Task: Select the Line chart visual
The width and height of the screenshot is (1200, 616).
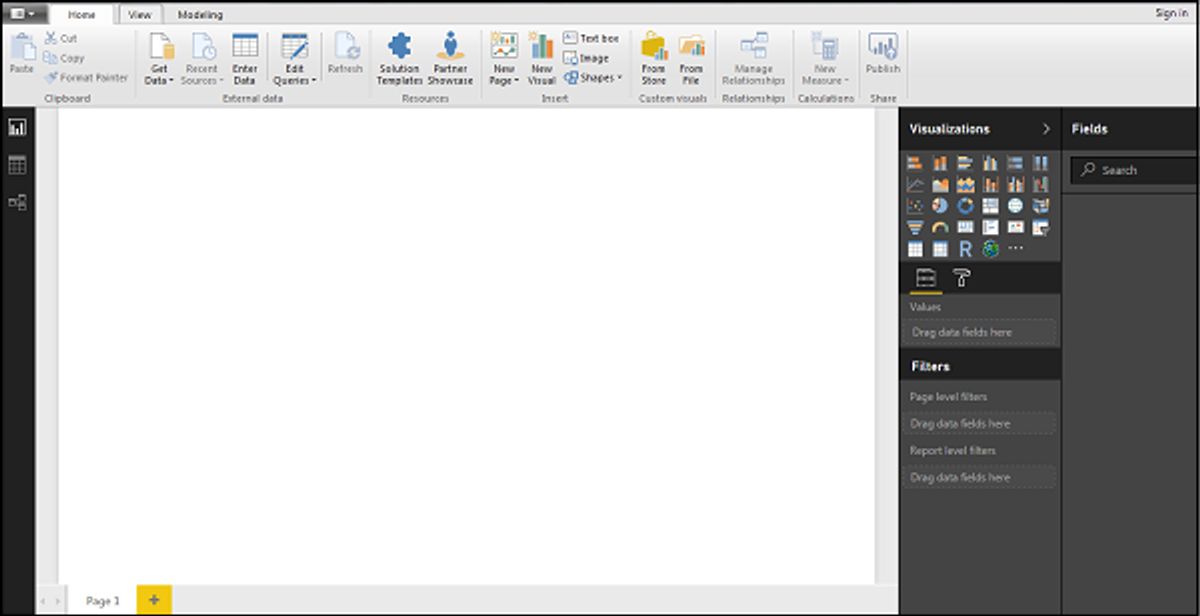Action: (x=915, y=184)
